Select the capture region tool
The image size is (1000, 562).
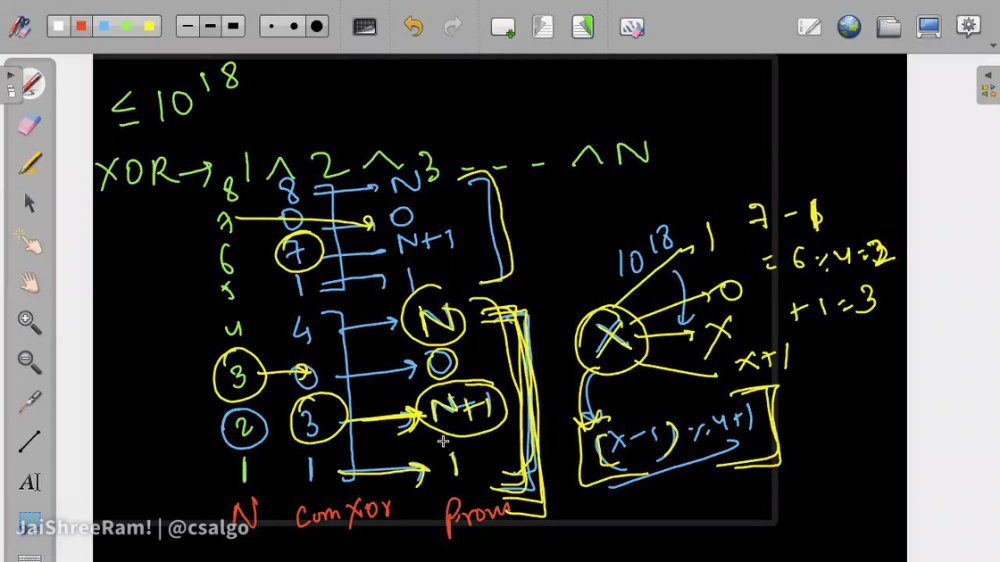pos(29,521)
